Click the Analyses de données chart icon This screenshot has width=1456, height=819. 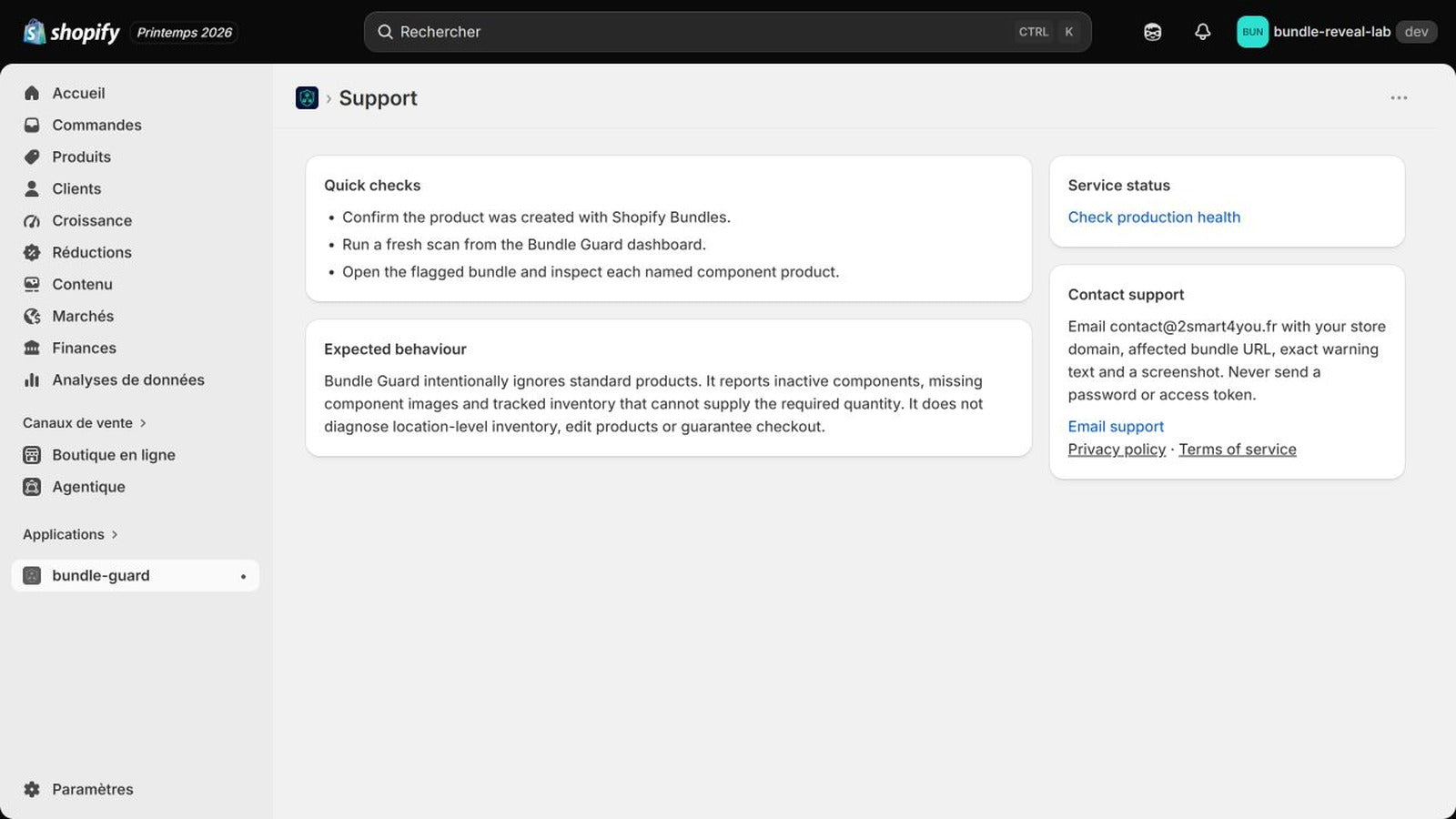32,379
